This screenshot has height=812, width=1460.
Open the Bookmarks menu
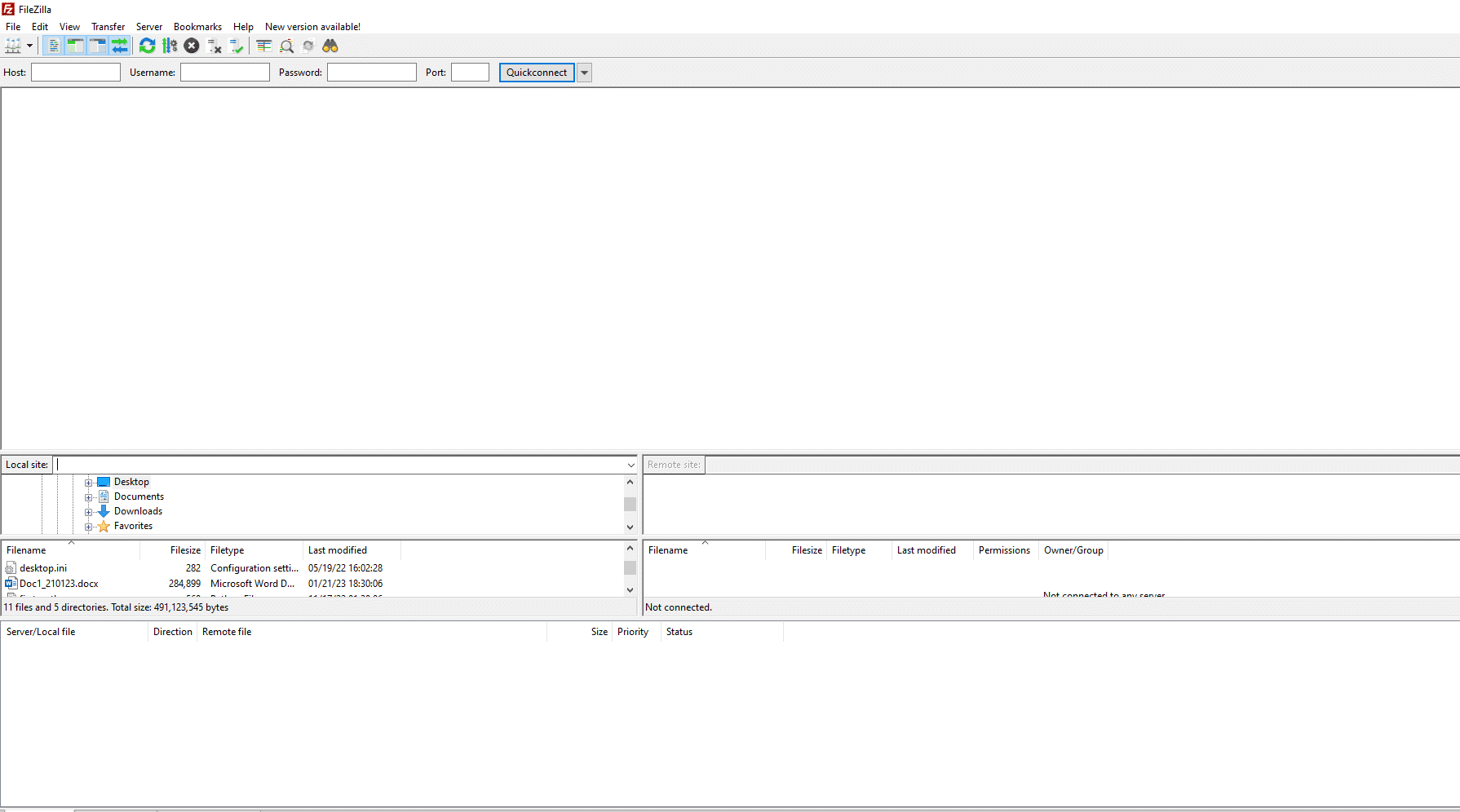tap(197, 26)
